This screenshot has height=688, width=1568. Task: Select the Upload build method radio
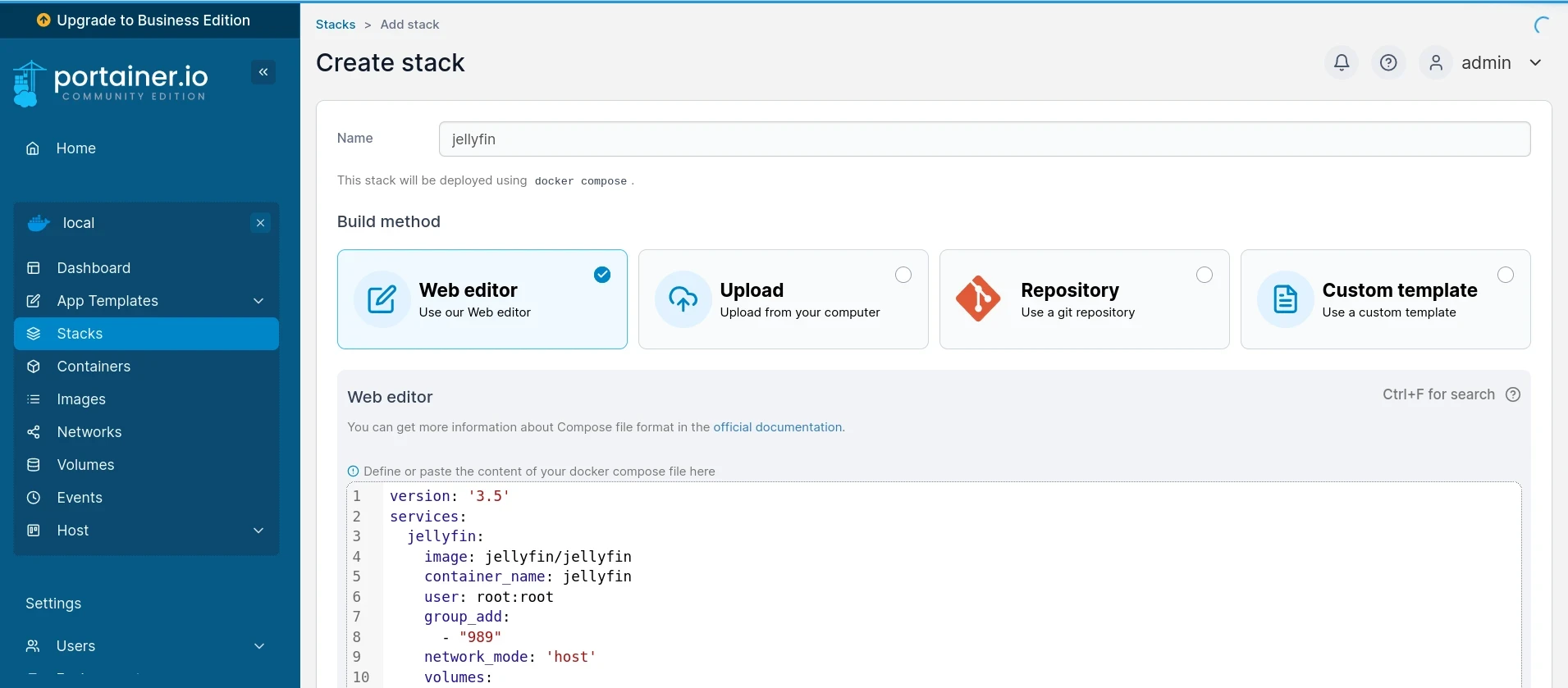pos(903,275)
